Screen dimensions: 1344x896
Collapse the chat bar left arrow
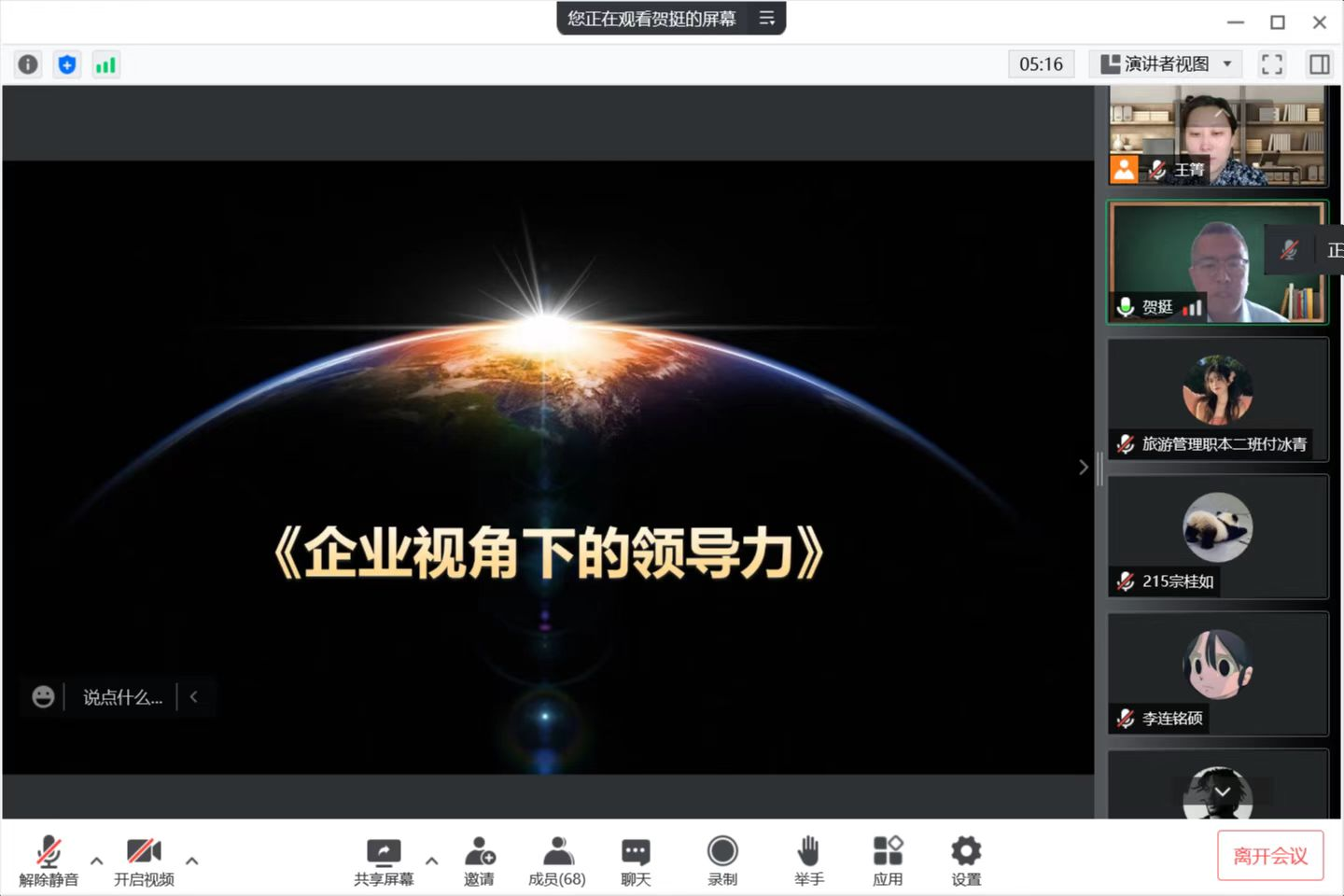pos(193,696)
